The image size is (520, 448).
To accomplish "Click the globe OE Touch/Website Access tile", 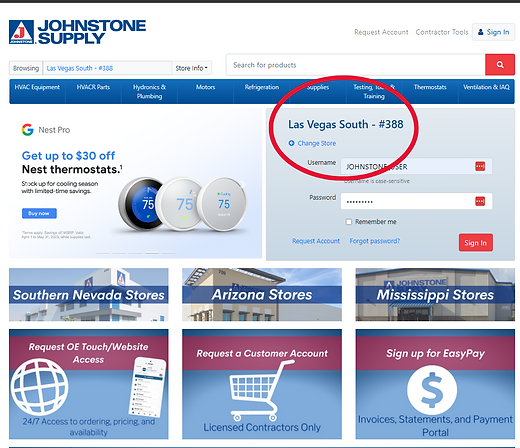I will click(x=89, y=384).
